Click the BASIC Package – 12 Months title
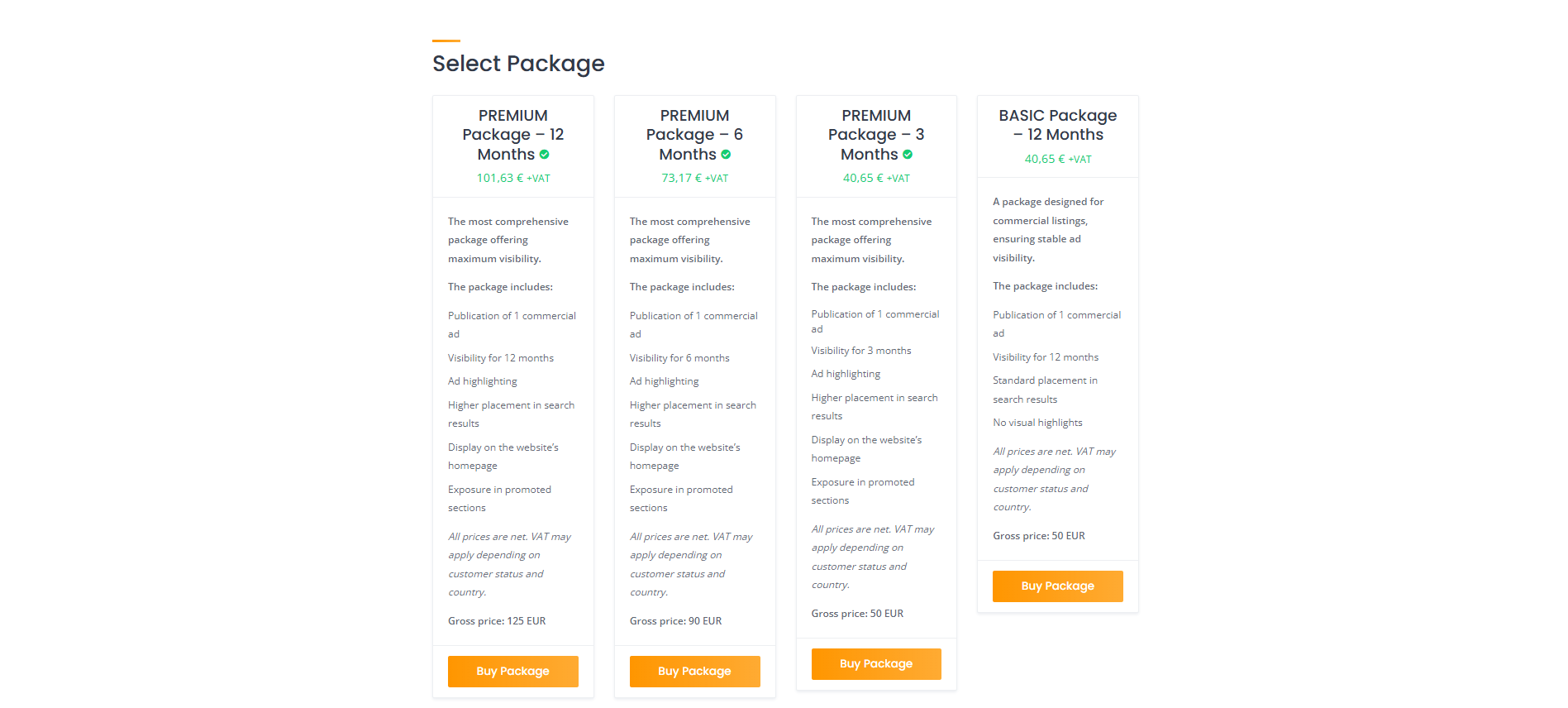 pyautogui.click(x=1057, y=125)
